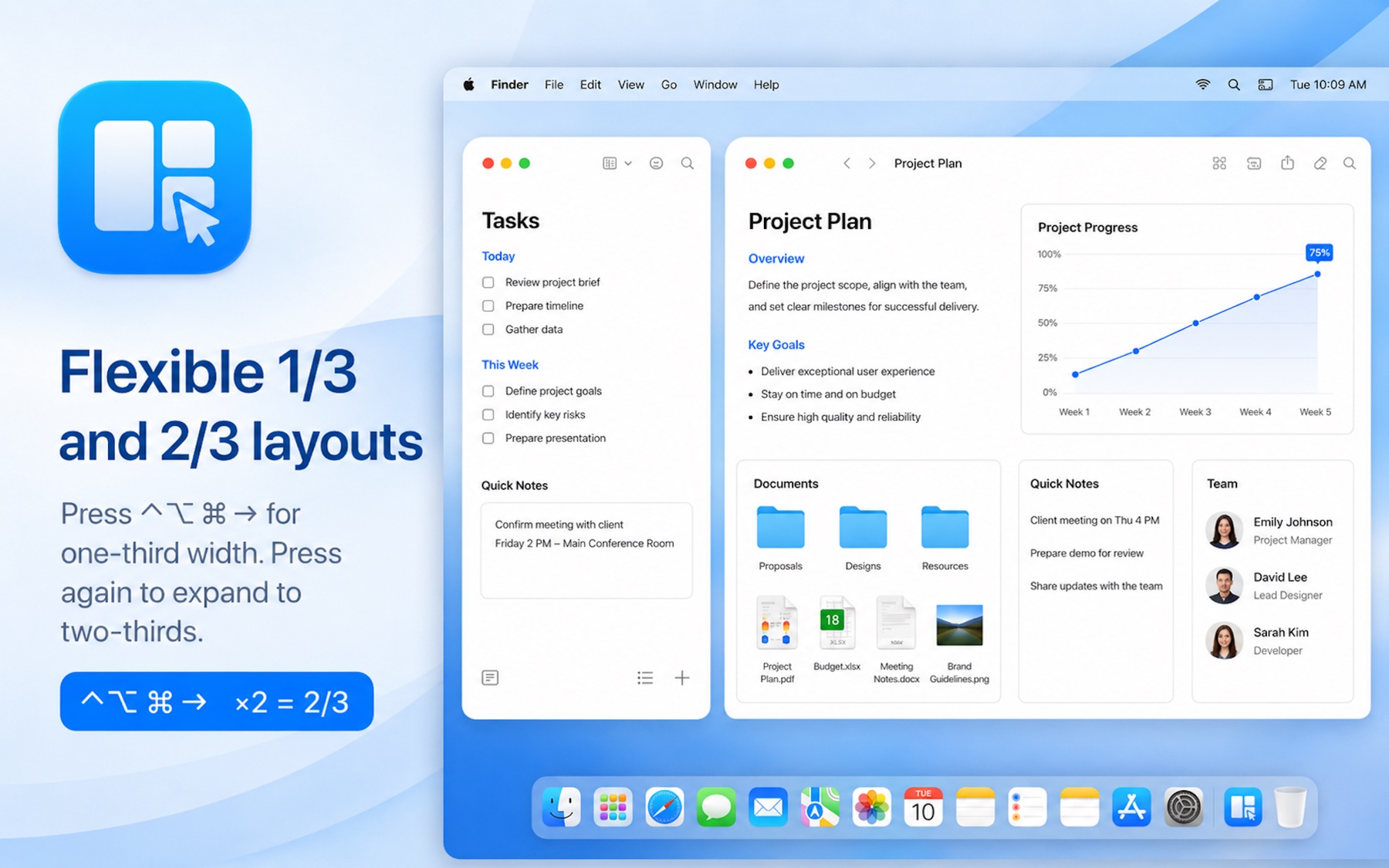This screenshot has height=868, width=1389.
Task: Check the Define project goals task
Action: (488, 391)
